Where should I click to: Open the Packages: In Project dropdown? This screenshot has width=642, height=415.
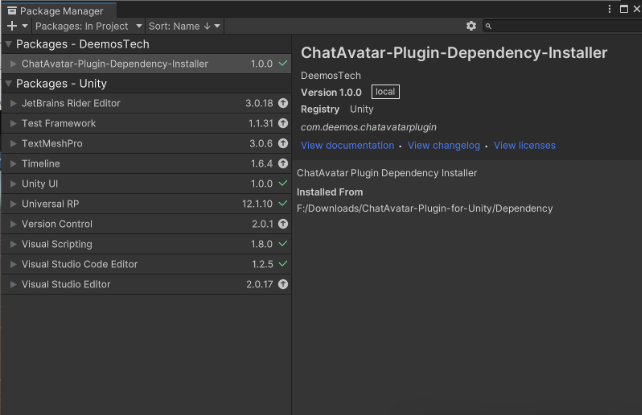pyautogui.click(x=88, y=26)
